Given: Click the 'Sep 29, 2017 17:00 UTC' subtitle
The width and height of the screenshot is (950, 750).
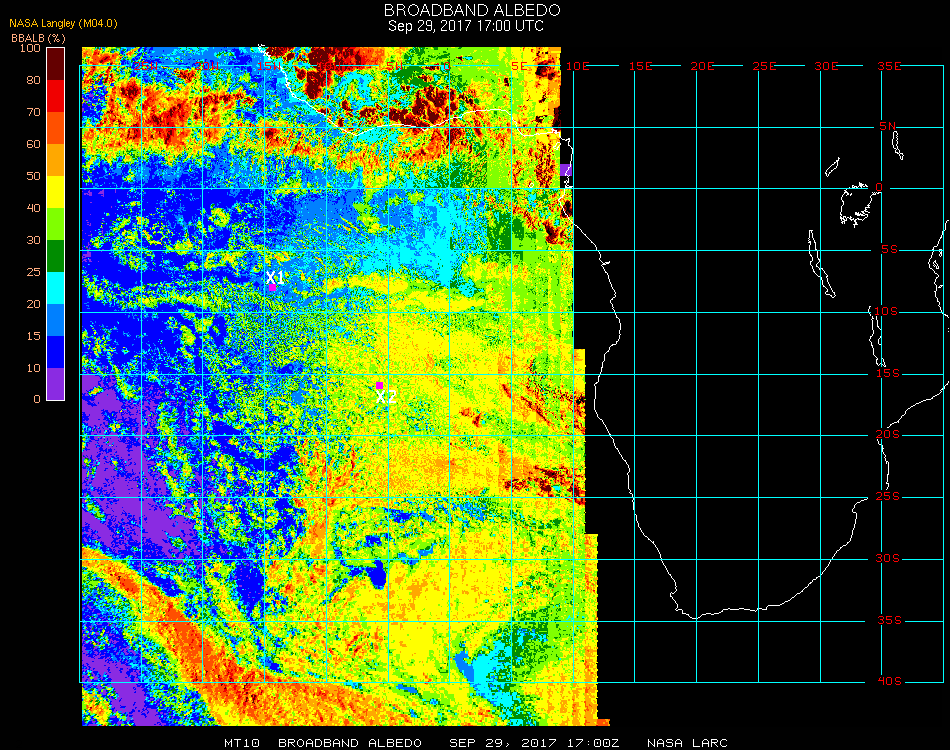Looking at the screenshot, I should point(466,26).
